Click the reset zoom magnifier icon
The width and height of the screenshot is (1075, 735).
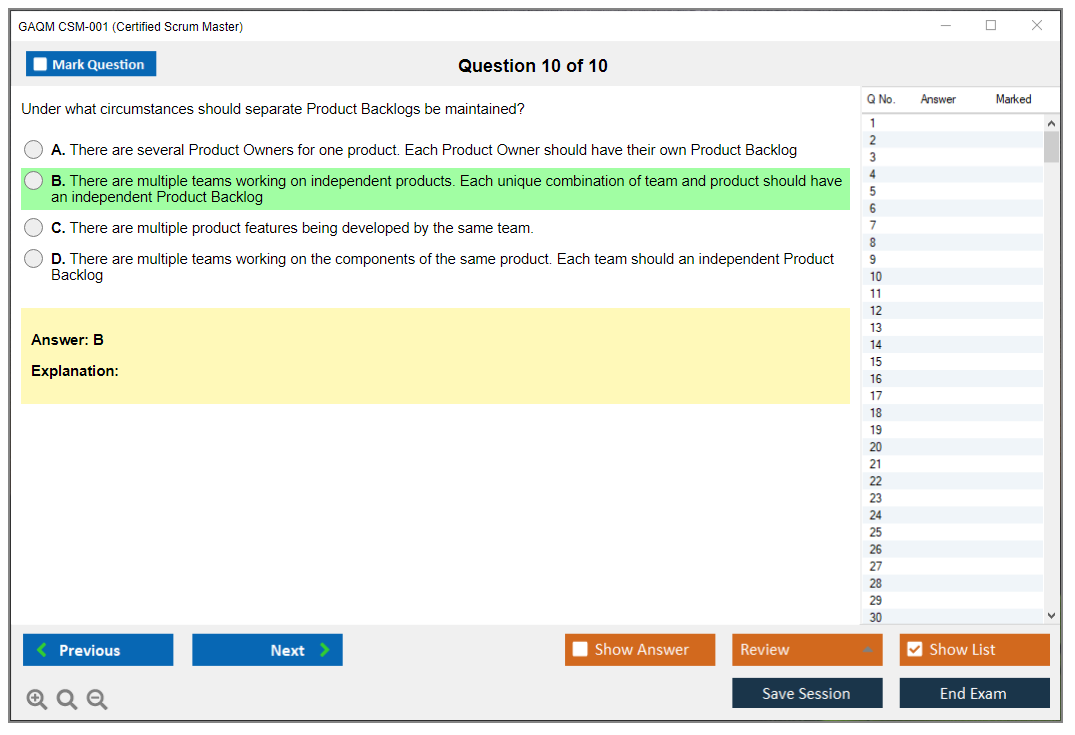click(x=67, y=700)
